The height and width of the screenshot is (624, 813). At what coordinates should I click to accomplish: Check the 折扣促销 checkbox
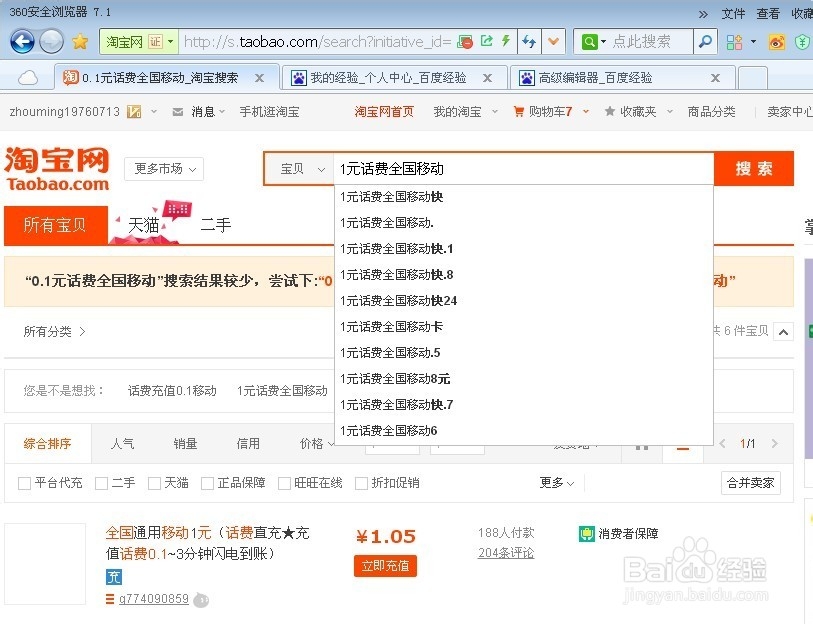[x=361, y=483]
